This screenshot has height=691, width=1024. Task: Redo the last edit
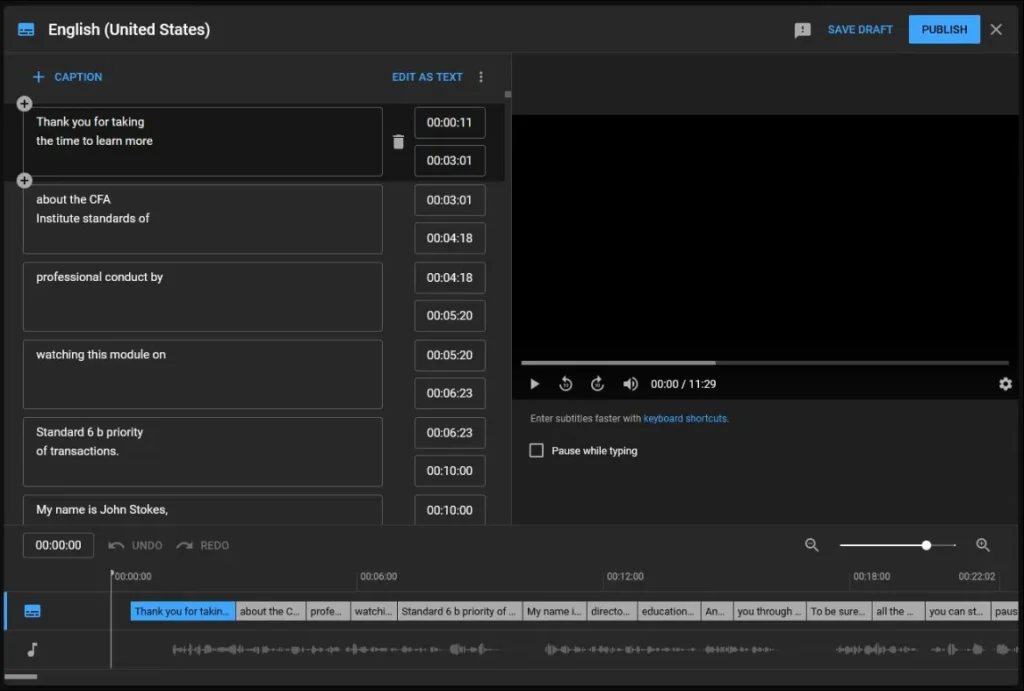click(203, 545)
